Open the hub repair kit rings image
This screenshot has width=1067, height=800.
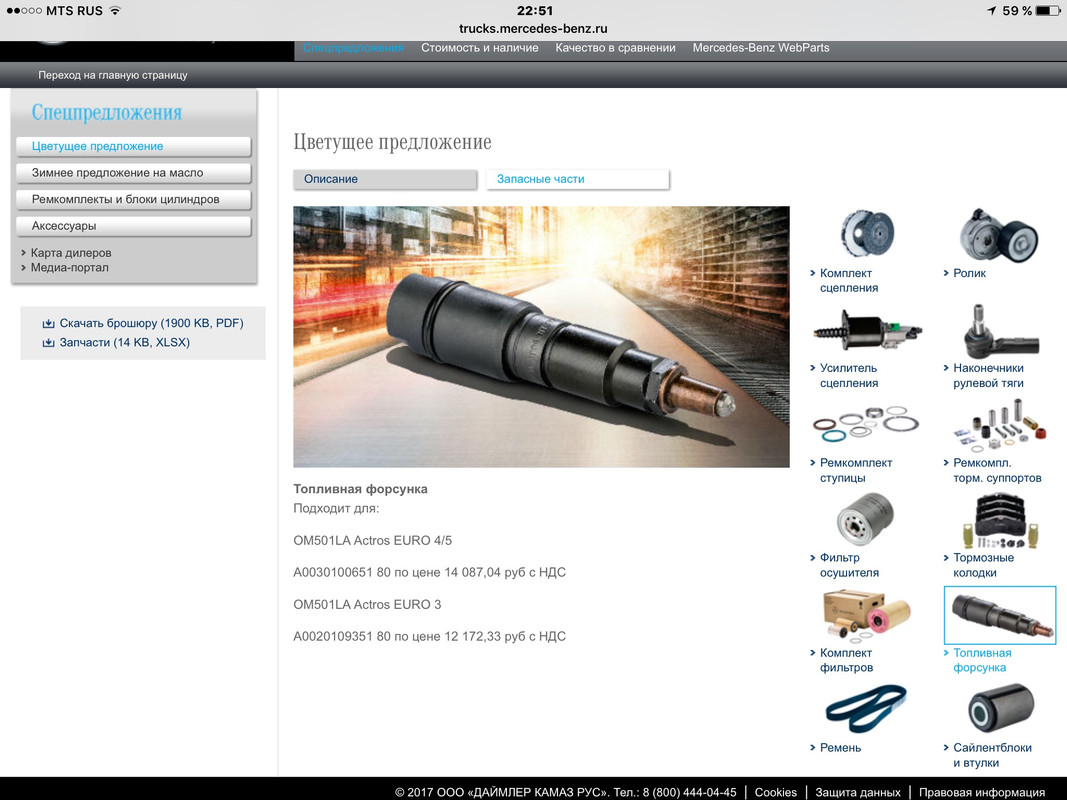click(x=866, y=426)
